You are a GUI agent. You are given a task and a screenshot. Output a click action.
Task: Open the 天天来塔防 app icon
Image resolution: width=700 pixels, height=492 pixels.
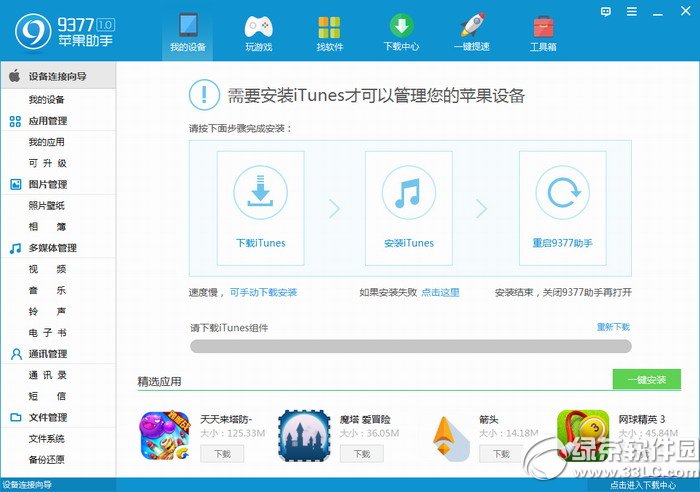165,435
